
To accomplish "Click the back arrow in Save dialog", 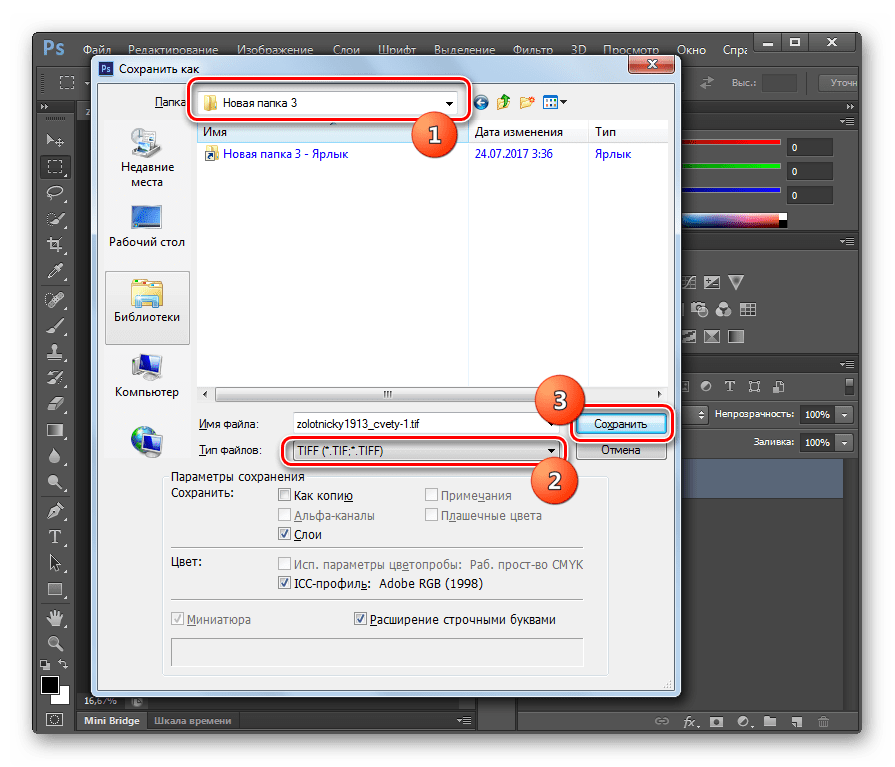I will 481,103.
